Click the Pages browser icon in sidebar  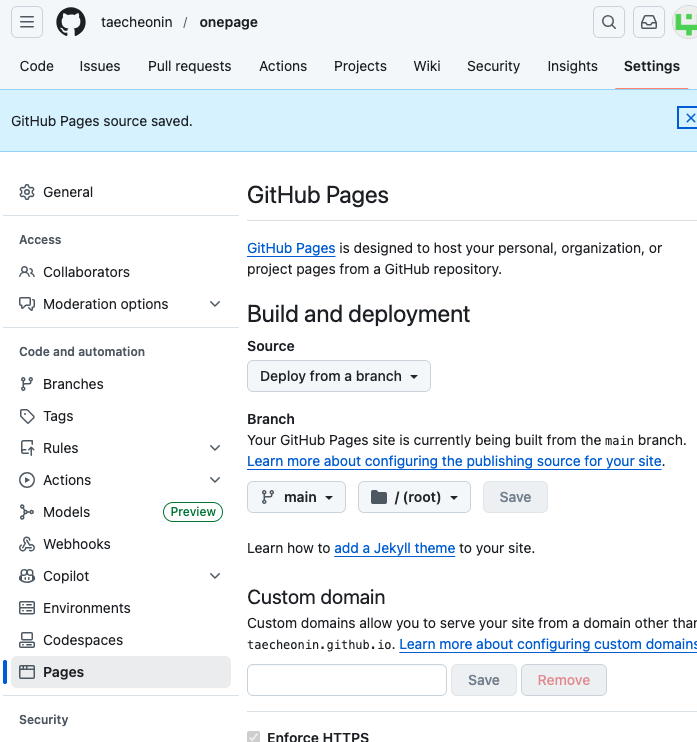click(x=27, y=672)
